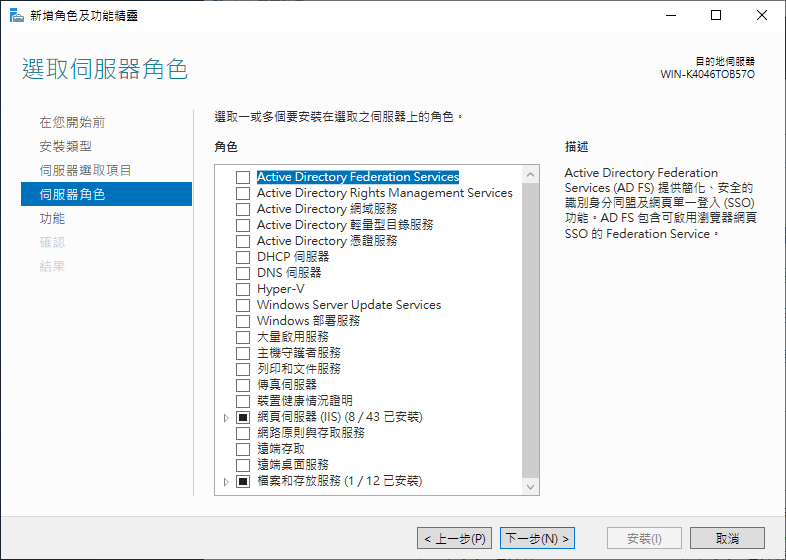Viewport: 786px width, 560px height.
Task: Tick the 列印和文件服務 checkbox
Action: pos(243,369)
